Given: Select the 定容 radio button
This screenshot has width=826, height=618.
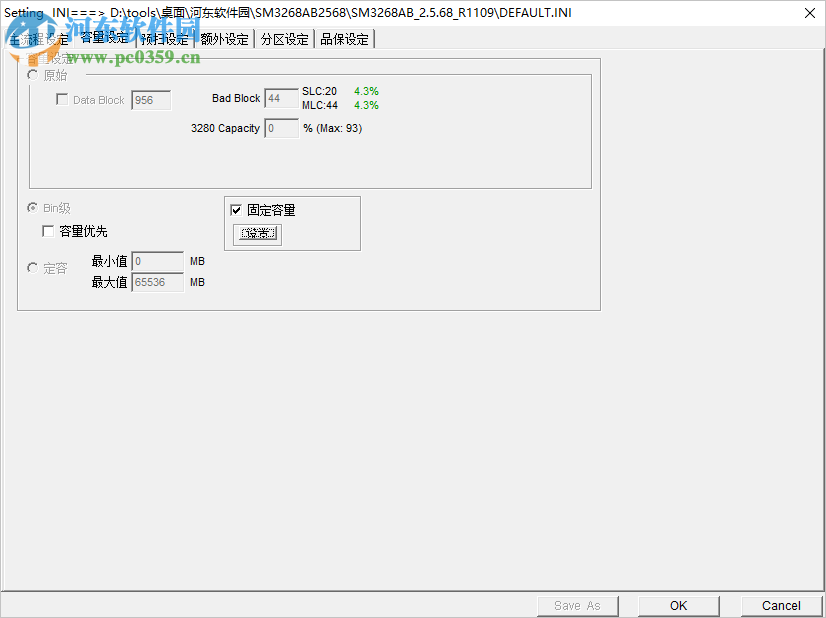Looking at the screenshot, I should tap(31, 267).
